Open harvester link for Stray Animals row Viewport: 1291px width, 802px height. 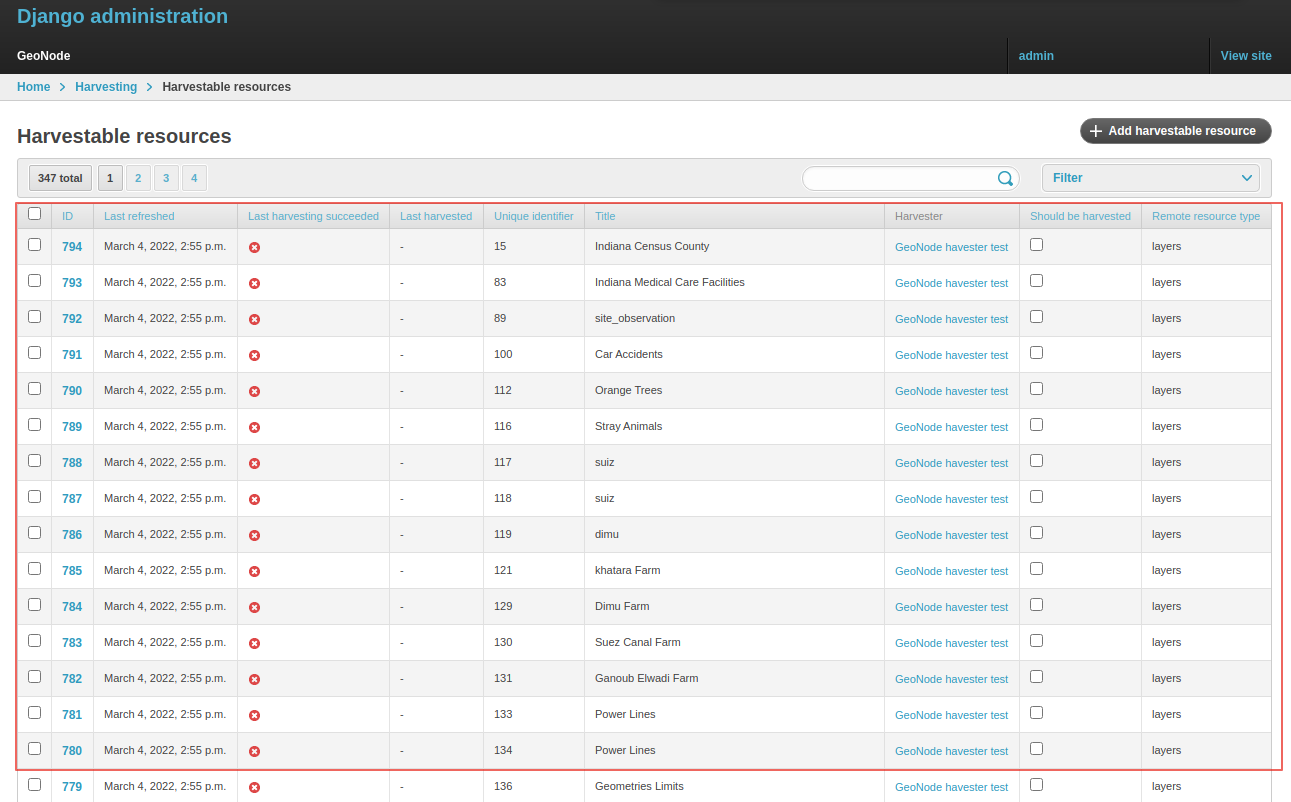[951, 427]
